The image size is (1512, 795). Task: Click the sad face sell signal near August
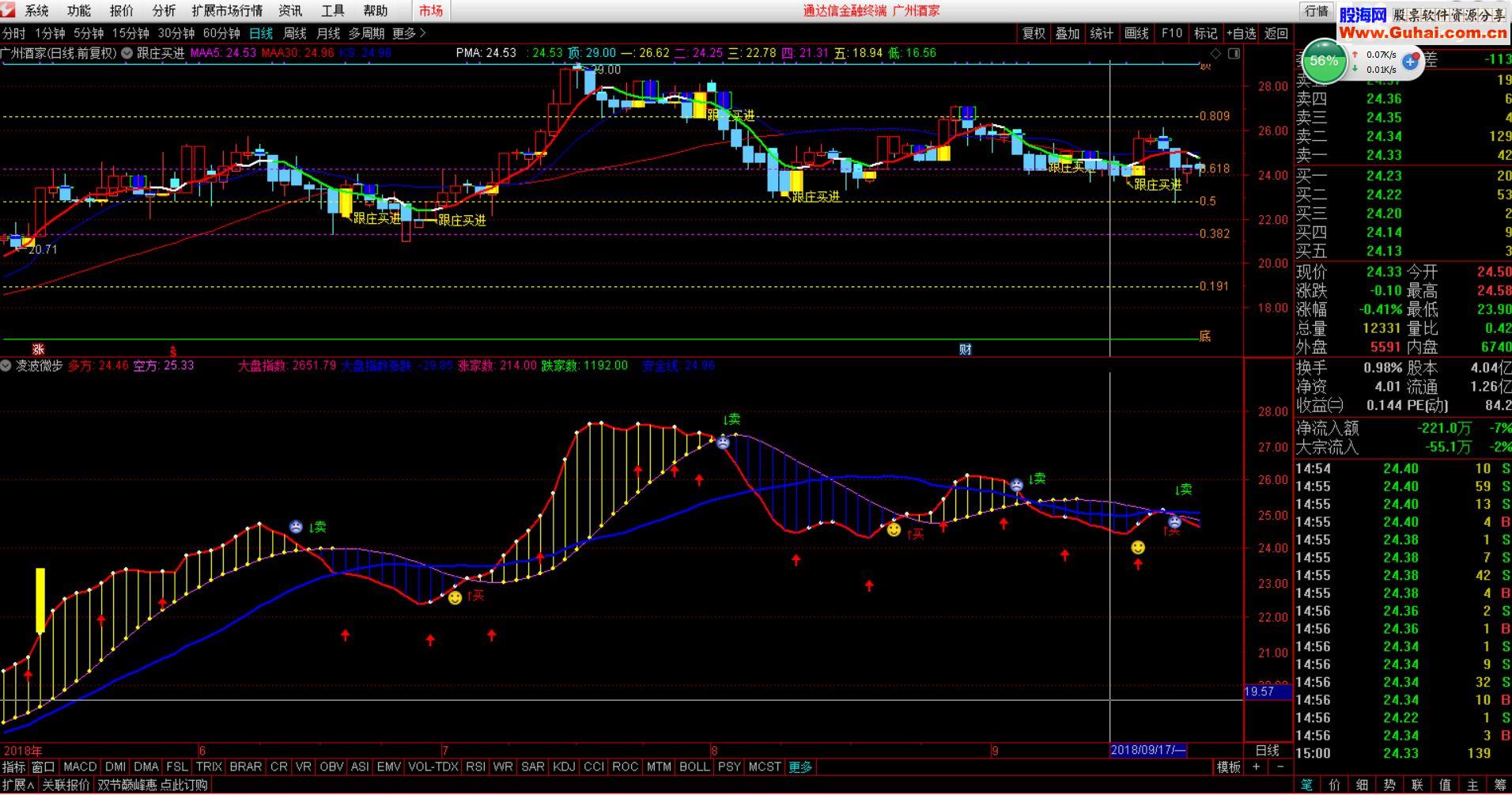coord(723,443)
